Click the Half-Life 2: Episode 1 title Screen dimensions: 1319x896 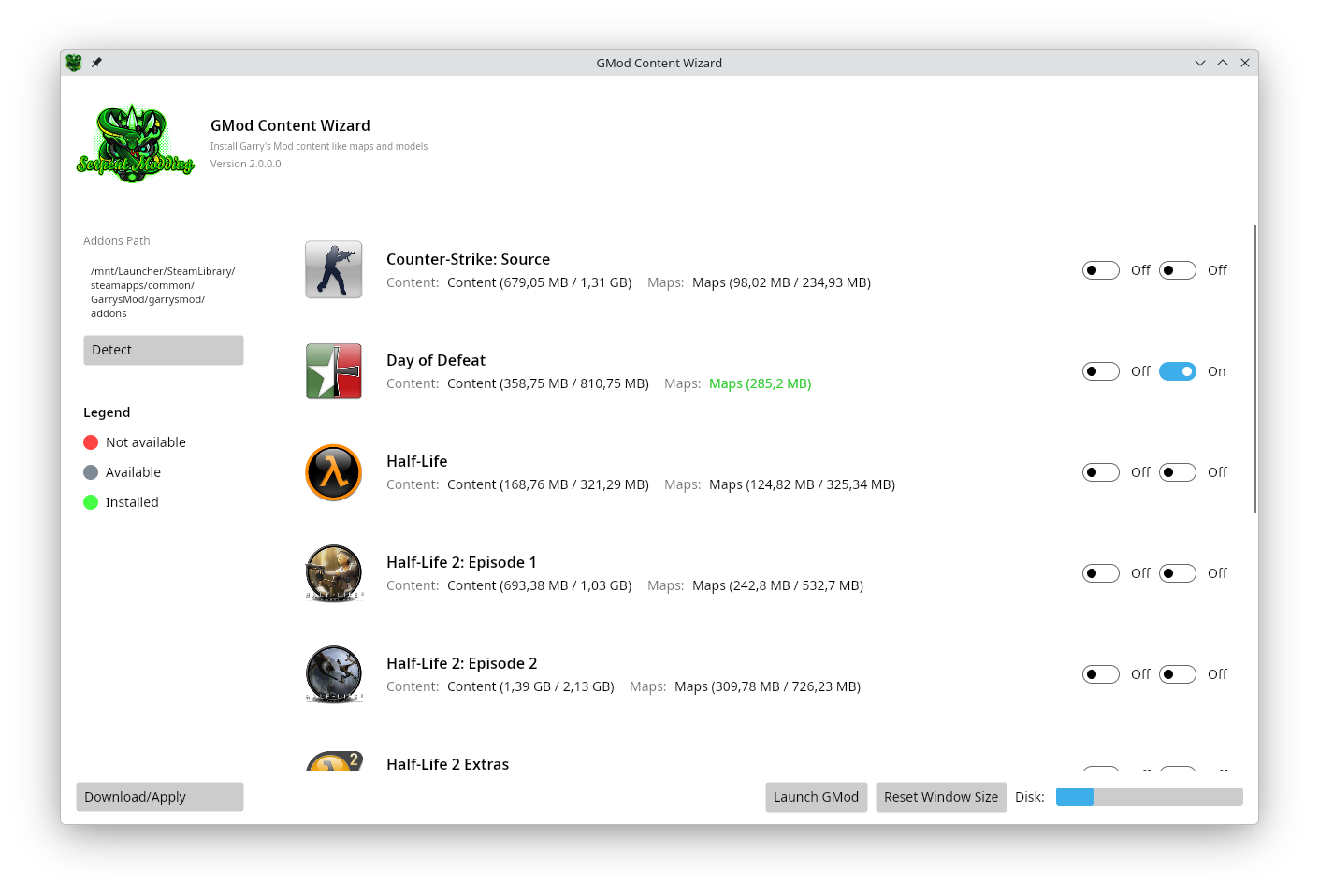click(x=461, y=562)
